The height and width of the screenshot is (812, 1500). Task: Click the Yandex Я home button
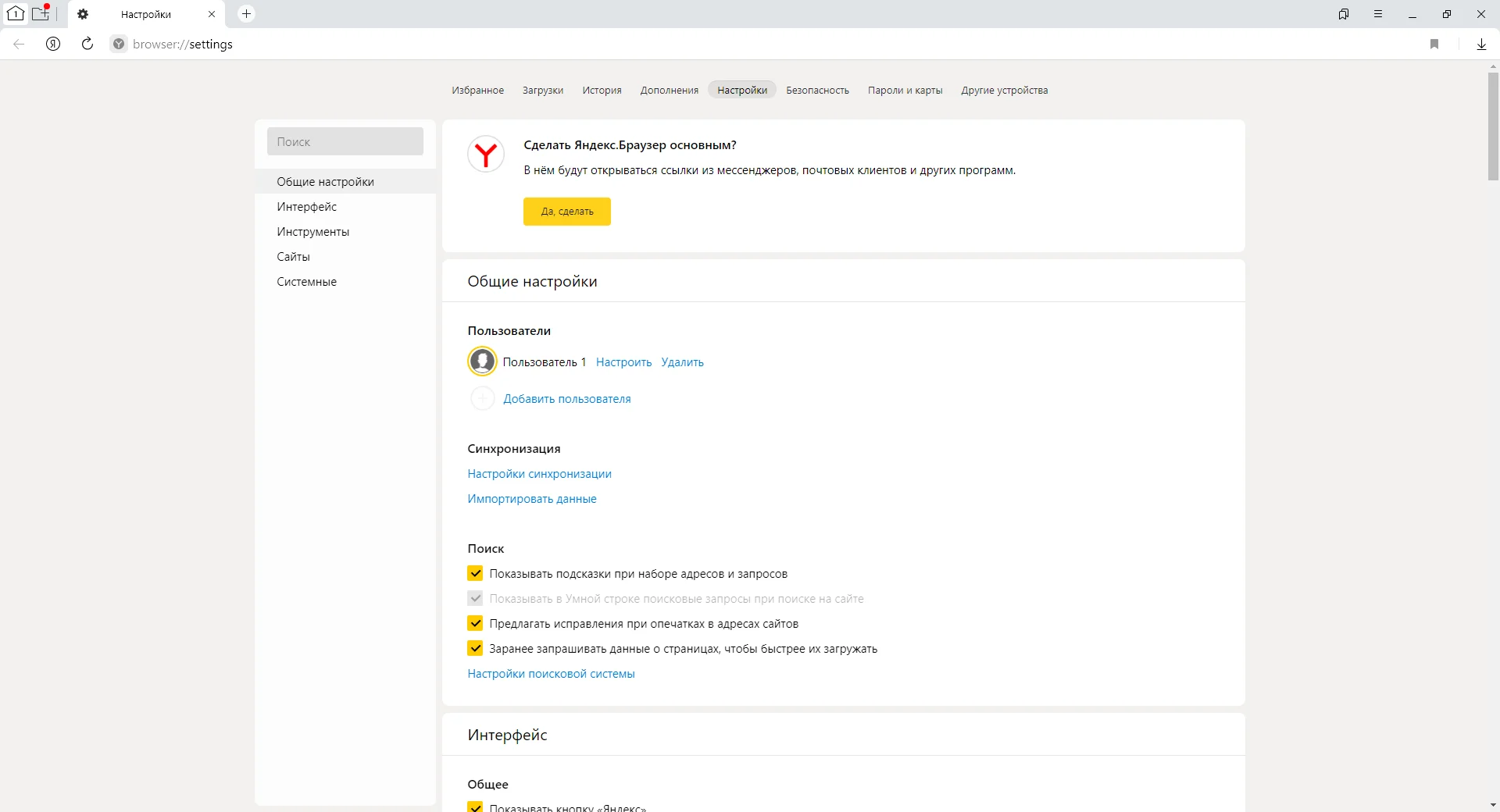click(53, 44)
